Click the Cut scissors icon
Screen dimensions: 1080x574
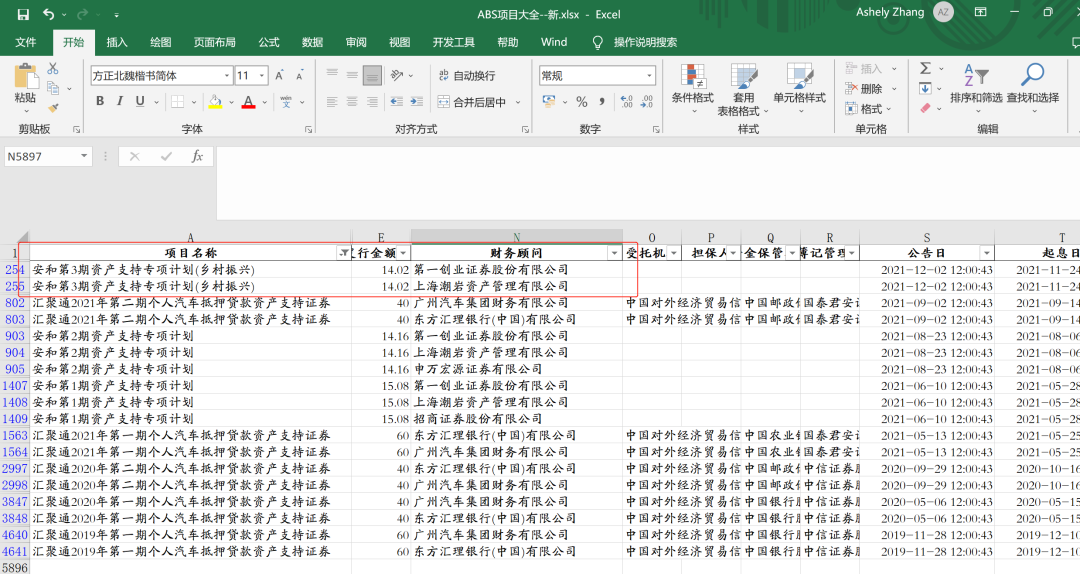53,68
